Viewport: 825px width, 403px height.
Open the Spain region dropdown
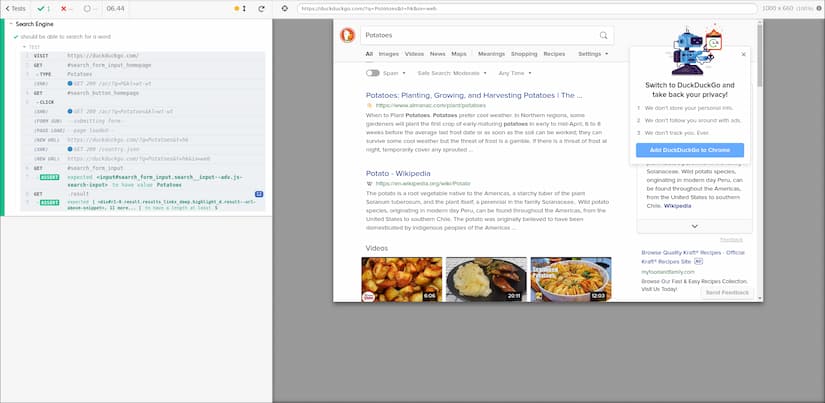pos(395,73)
